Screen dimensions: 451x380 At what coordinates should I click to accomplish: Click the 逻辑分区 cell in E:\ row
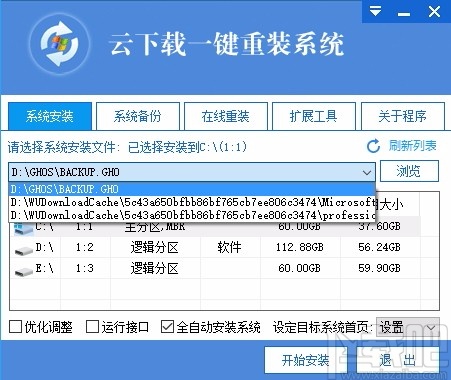click(x=154, y=269)
